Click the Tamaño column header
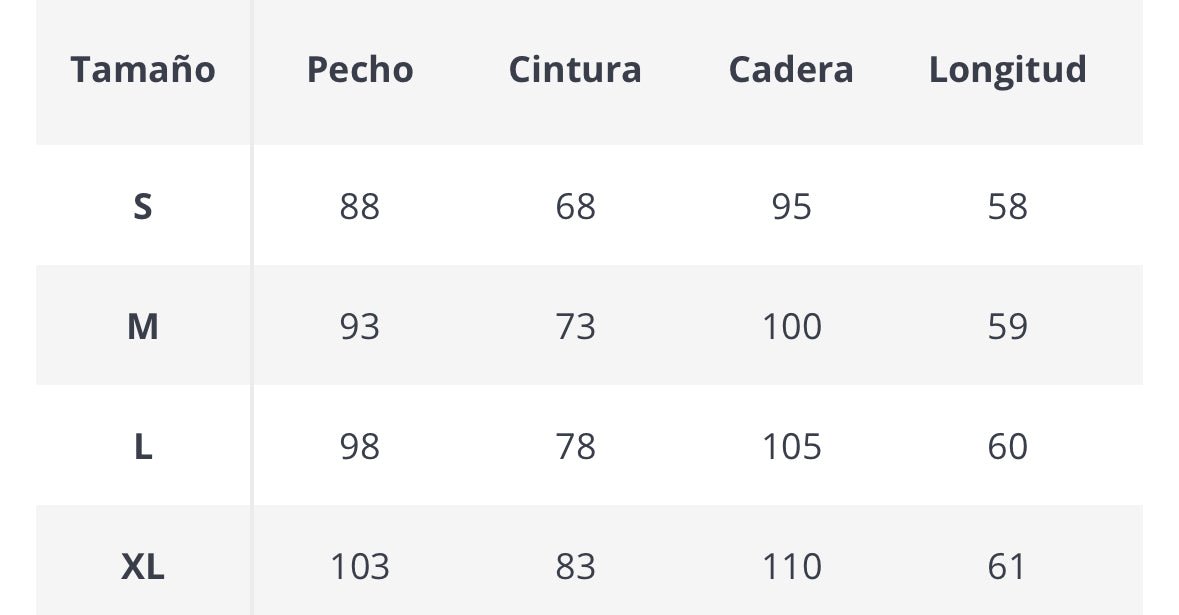Viewport: 1179px width, 615px height. pos(143,70)
